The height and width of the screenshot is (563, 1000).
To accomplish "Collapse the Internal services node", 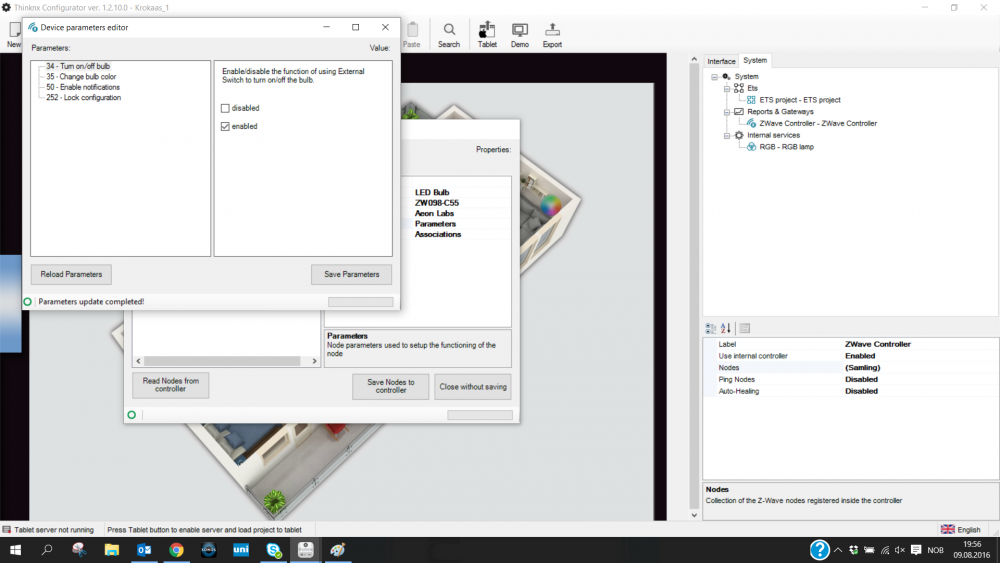I will (x=727, y=135).
